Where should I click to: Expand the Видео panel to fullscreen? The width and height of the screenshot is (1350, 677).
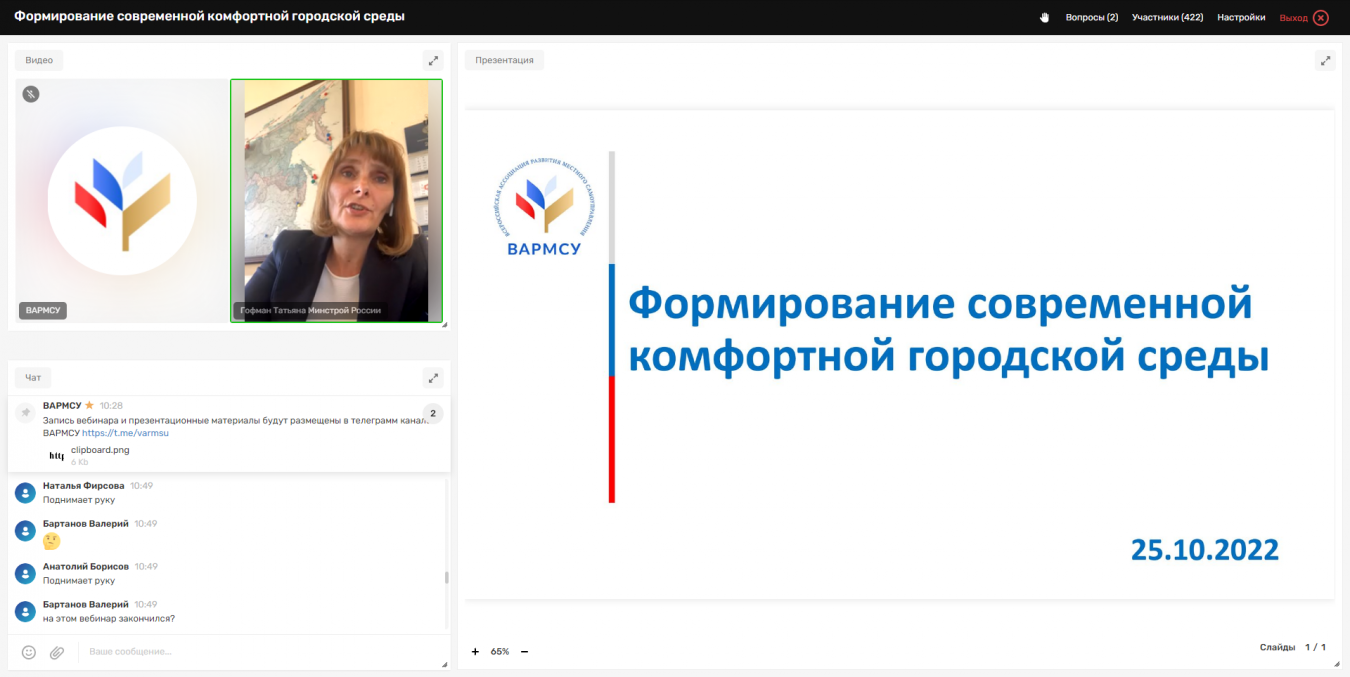pyautogui.click(x=432, y=60)
